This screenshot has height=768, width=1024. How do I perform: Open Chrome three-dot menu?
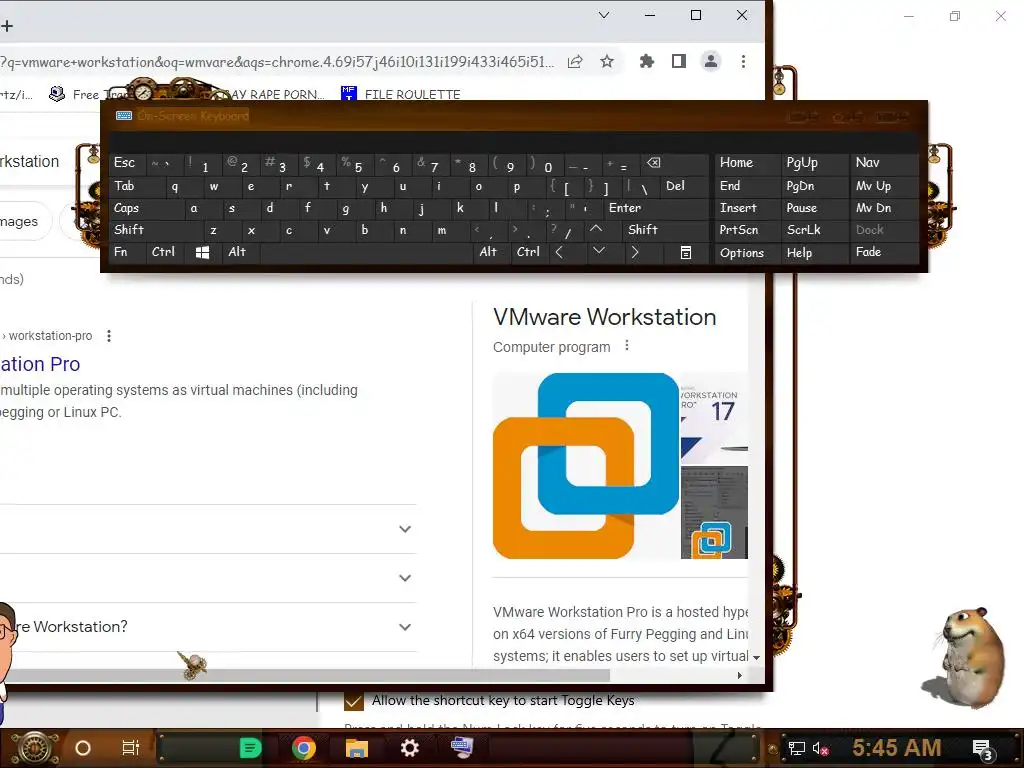(x=743, y=61)
